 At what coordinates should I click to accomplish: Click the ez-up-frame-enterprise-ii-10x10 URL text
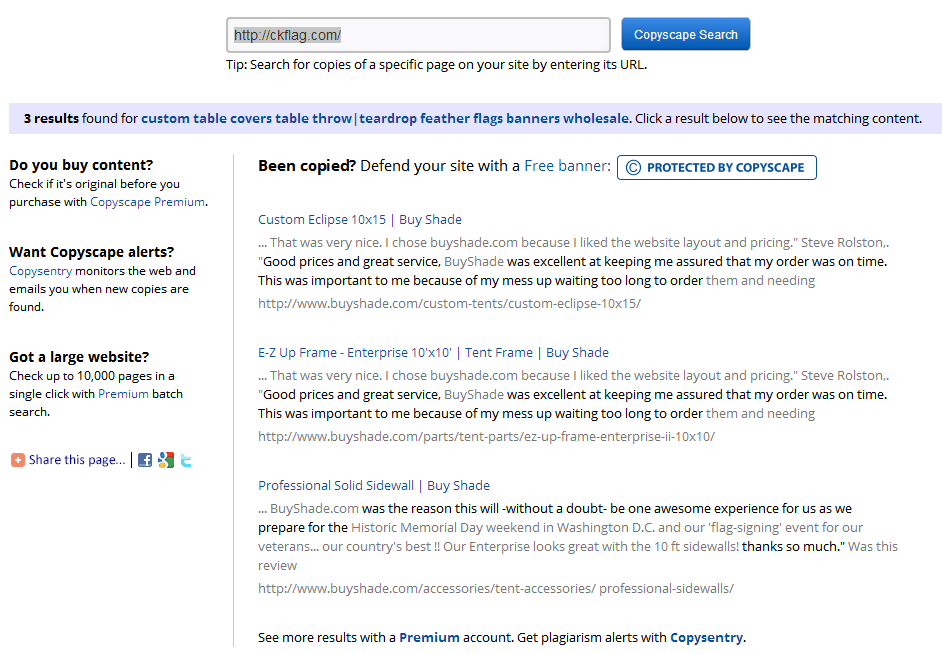point(487,437)
